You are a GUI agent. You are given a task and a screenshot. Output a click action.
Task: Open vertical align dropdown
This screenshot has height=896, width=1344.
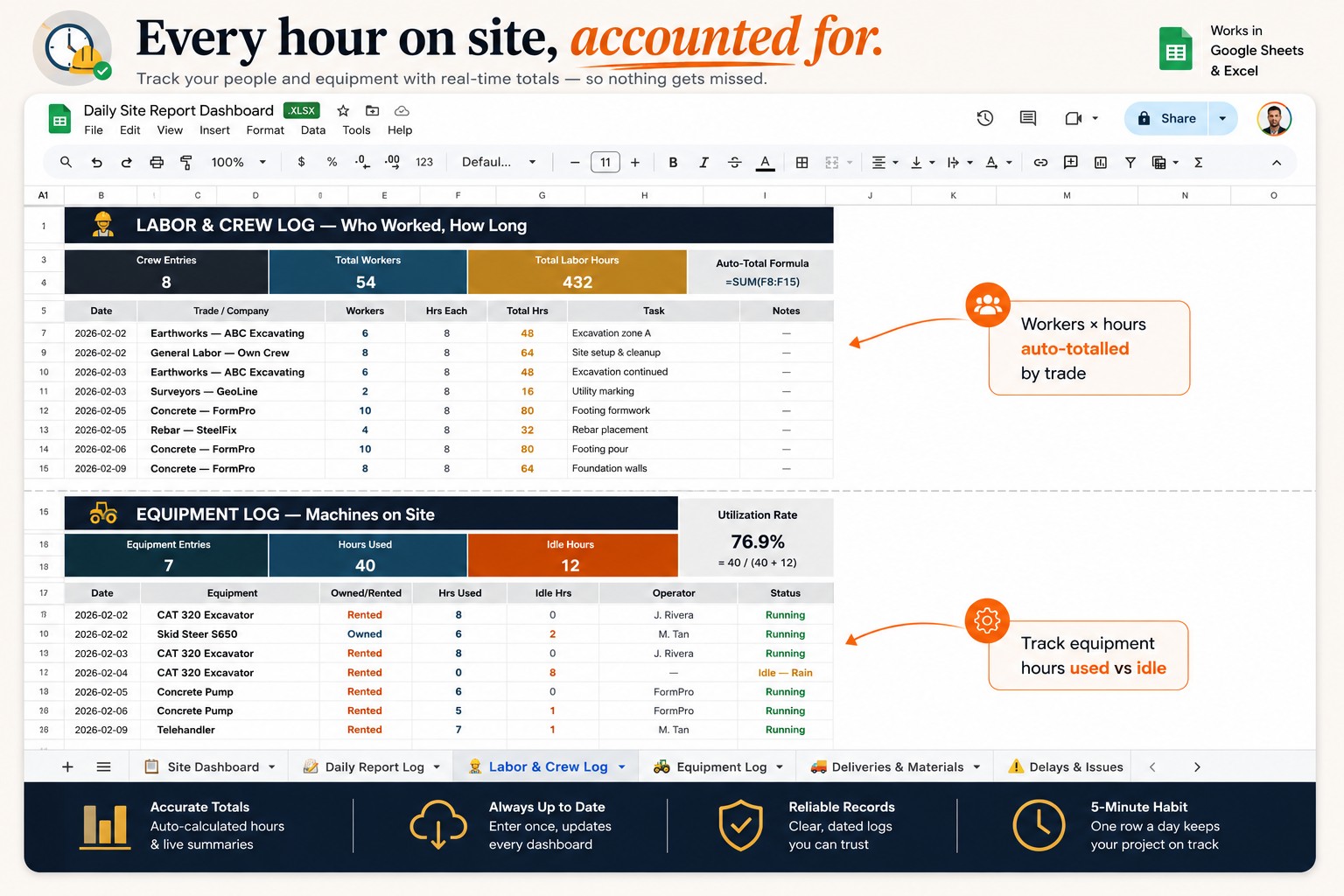923,162
